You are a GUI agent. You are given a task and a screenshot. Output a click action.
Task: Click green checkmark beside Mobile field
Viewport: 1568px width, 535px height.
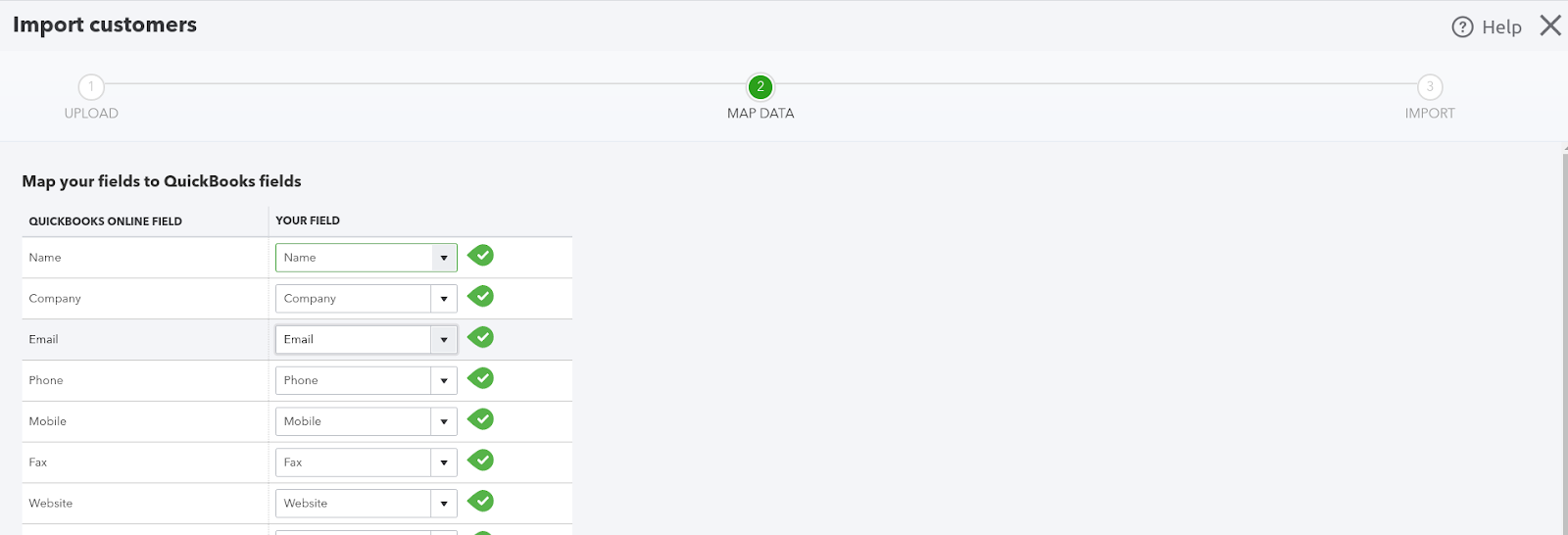point(480,420)
